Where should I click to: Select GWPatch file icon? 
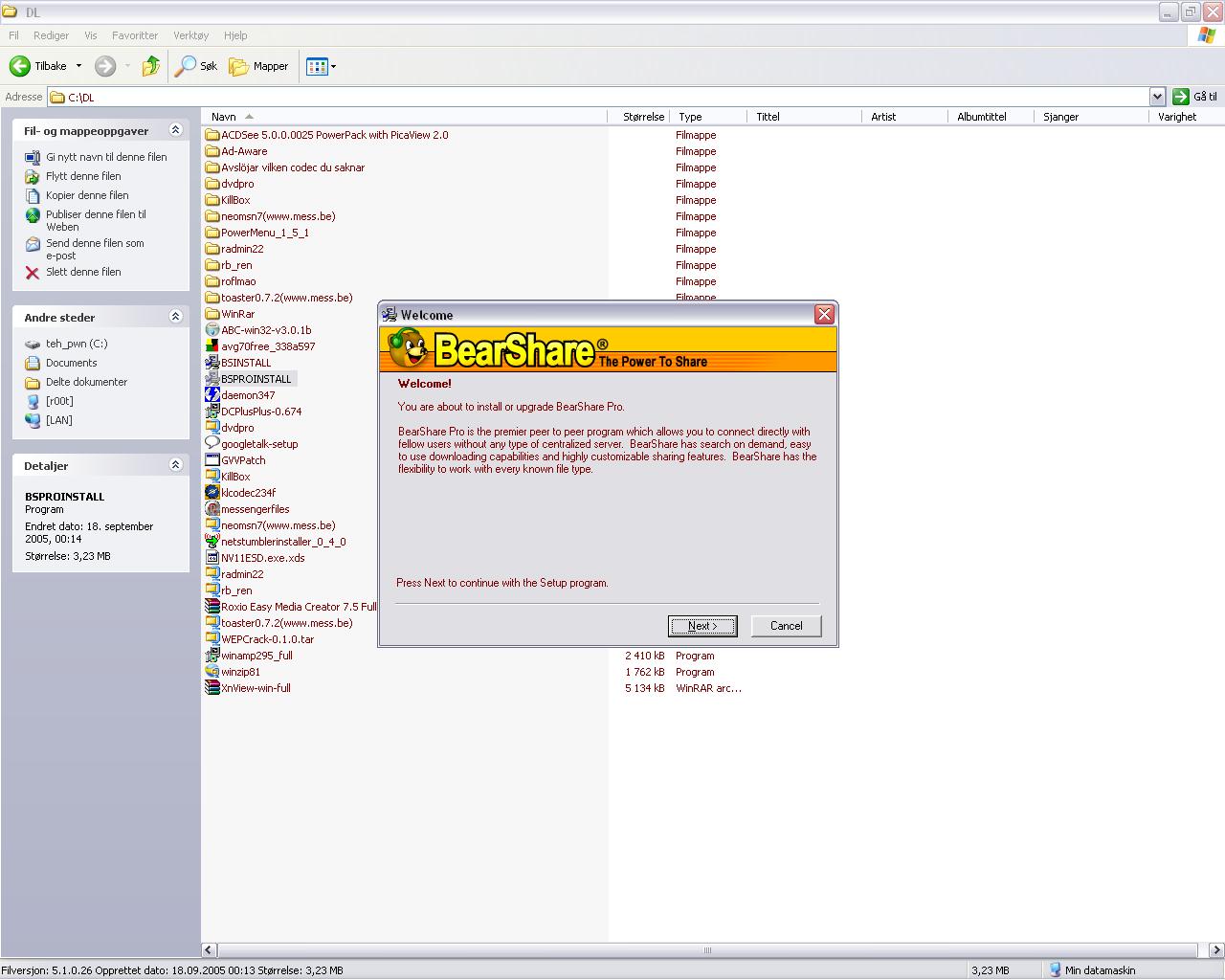coord(212,460)
